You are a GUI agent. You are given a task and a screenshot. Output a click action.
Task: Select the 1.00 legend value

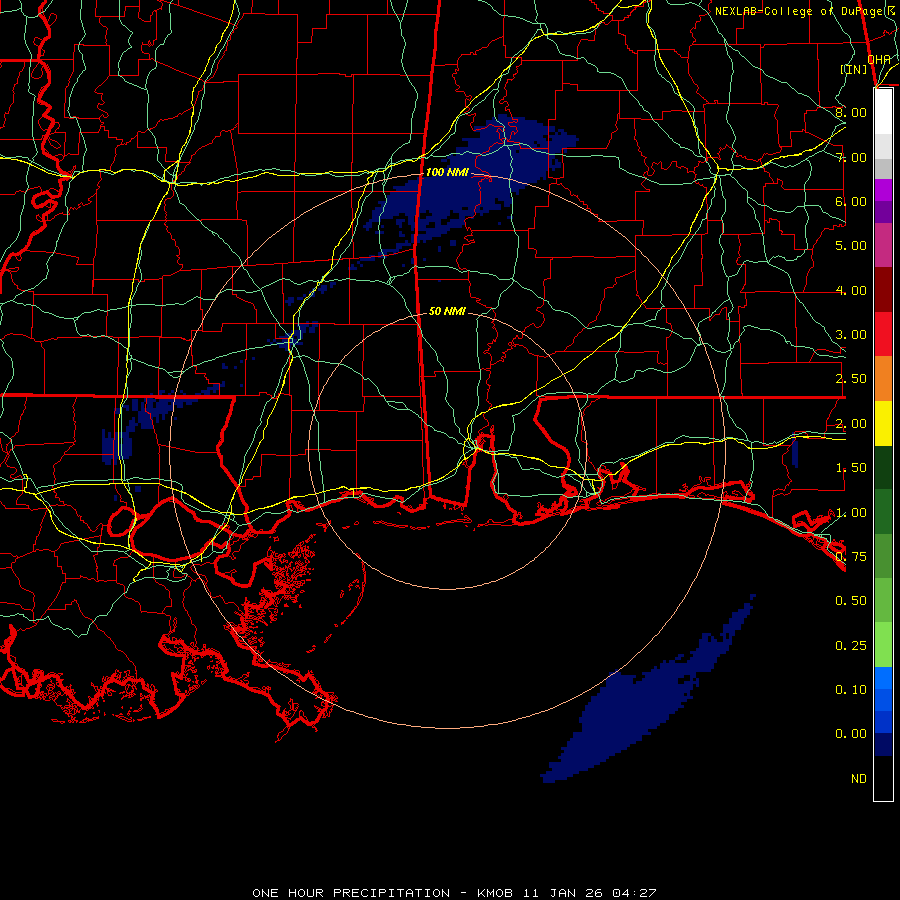point(851,513)
